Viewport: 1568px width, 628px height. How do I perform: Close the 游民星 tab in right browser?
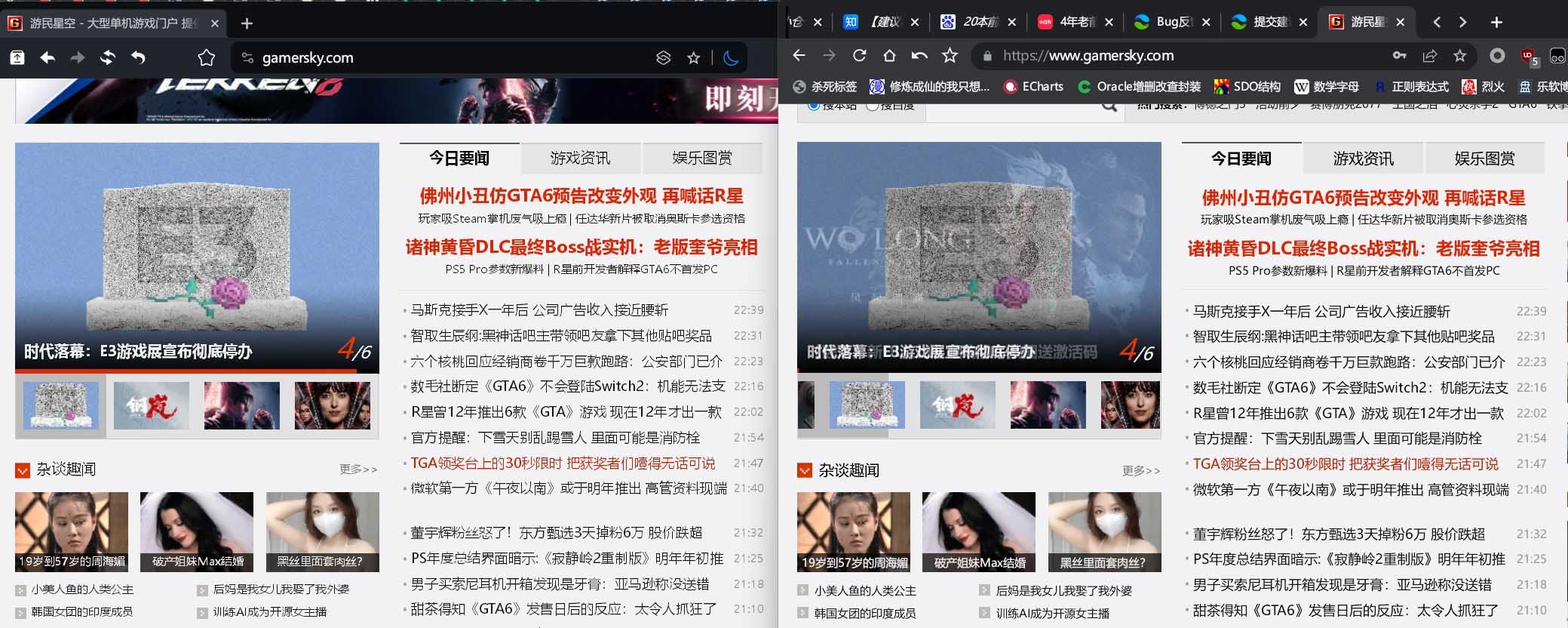click(x=1401, y=22)
